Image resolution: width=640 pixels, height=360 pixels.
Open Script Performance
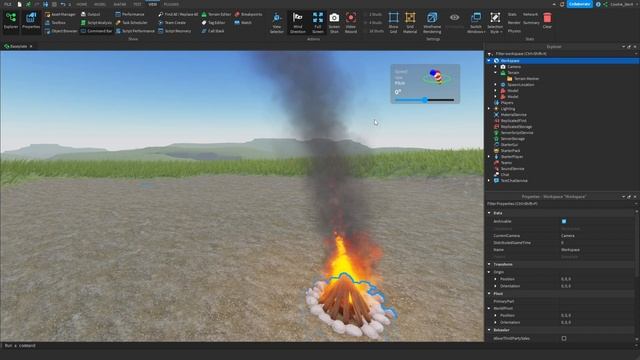[135, 31]
